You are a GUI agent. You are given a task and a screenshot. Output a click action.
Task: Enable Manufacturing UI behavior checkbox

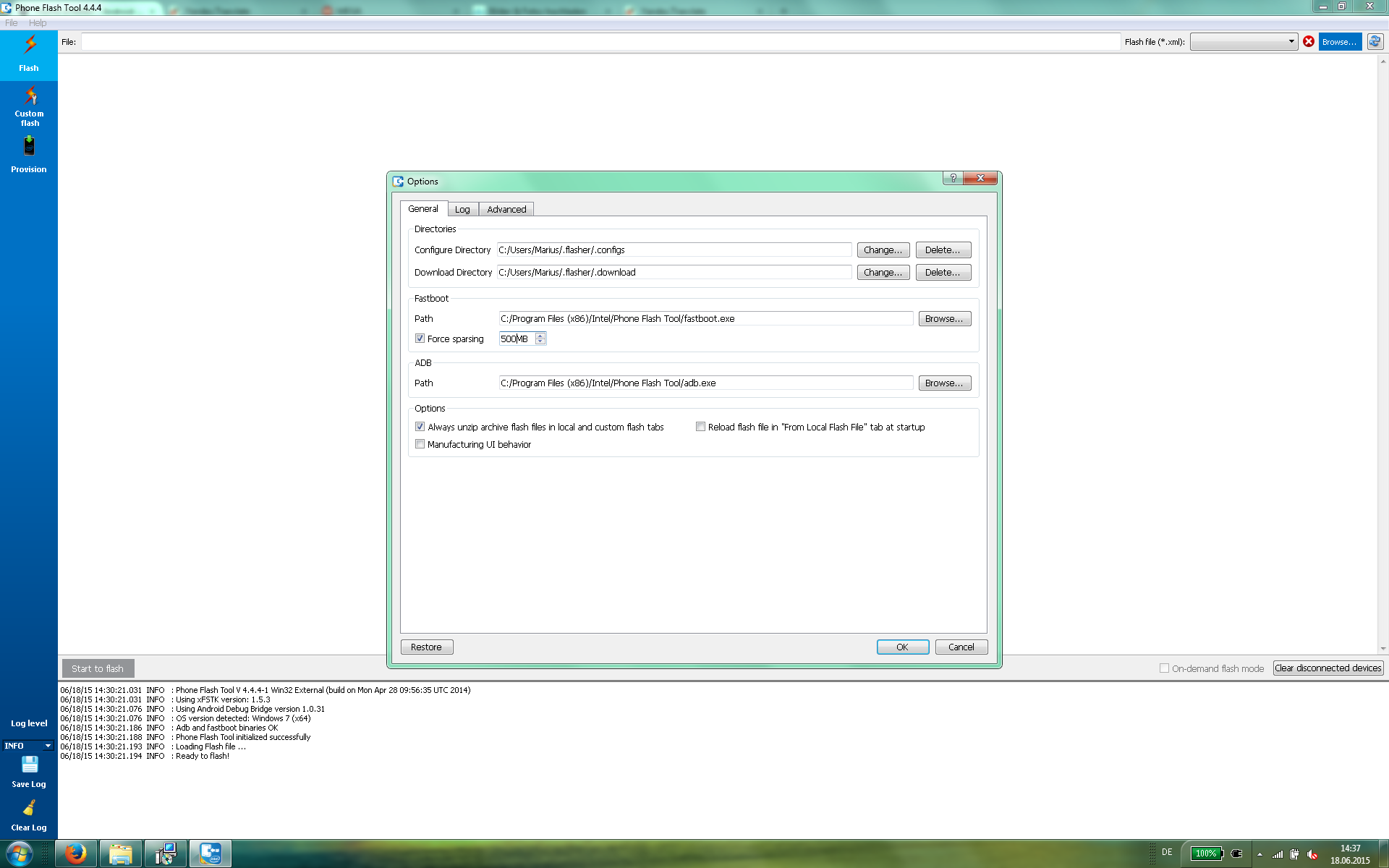pos(420,444)
